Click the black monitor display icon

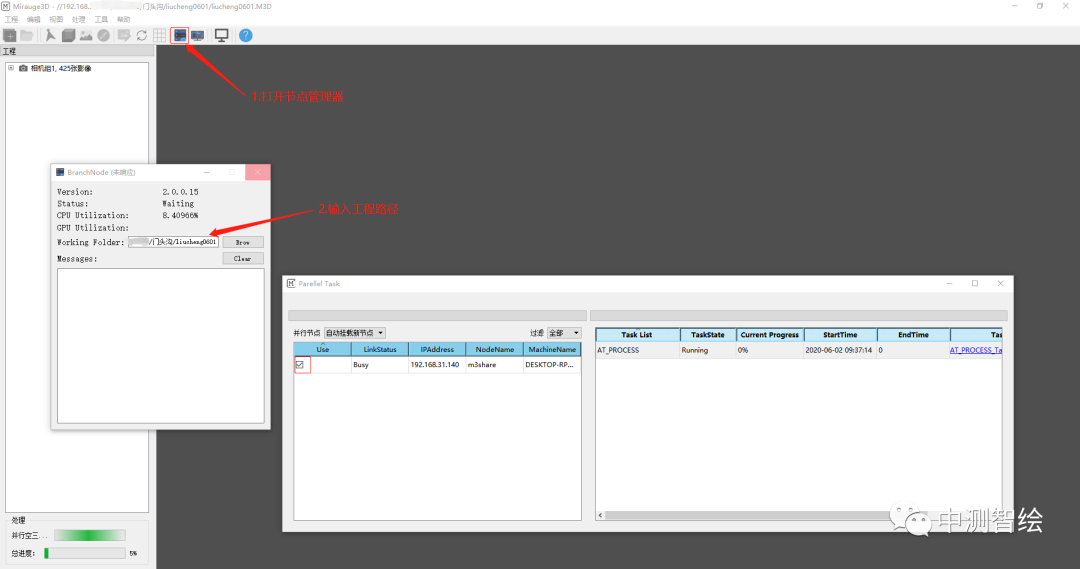coord(221,35)
